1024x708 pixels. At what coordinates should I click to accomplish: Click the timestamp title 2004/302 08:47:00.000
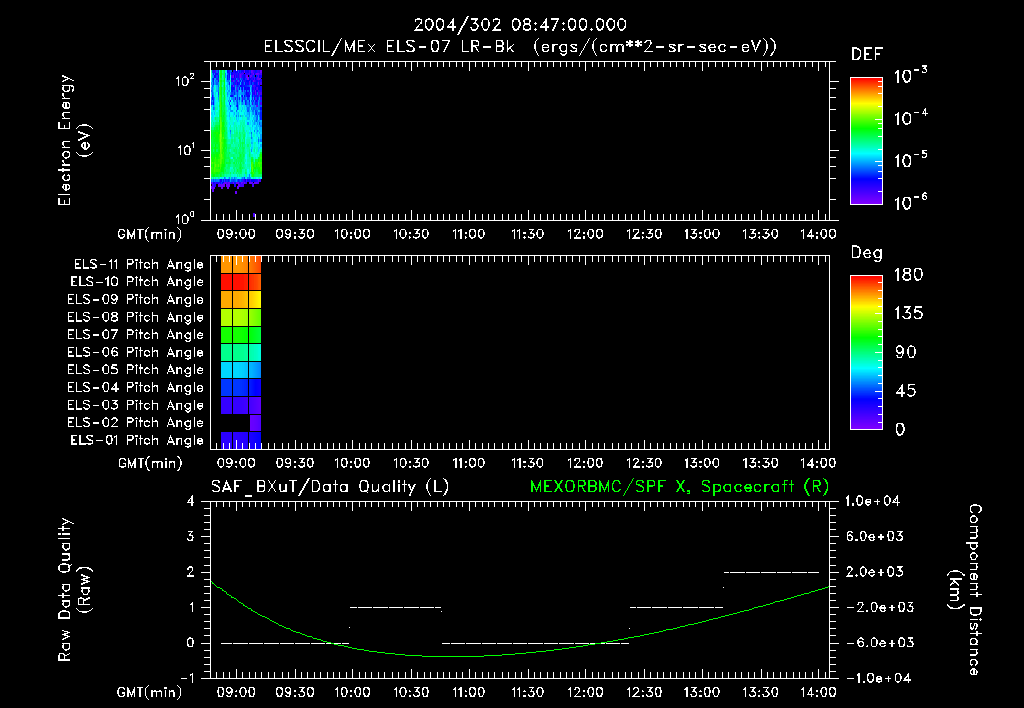point(520,25)
